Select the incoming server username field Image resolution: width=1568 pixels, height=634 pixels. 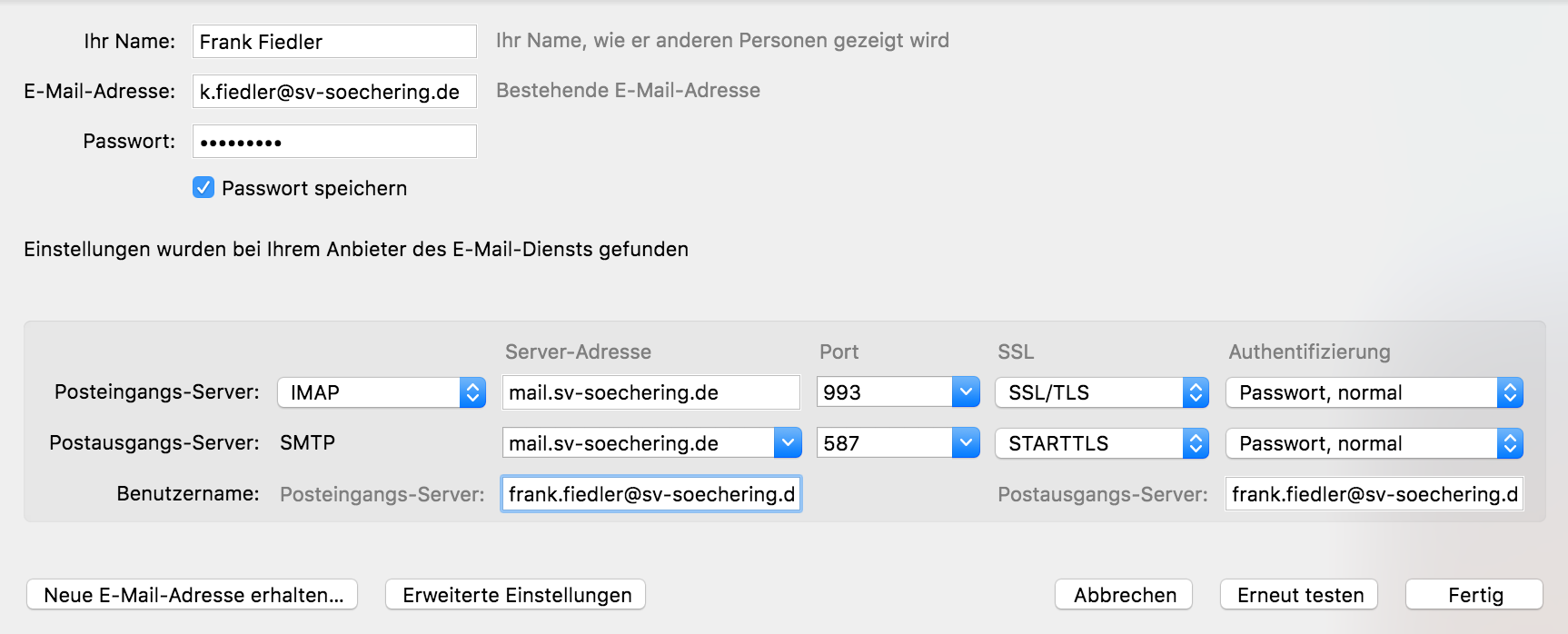650,494
